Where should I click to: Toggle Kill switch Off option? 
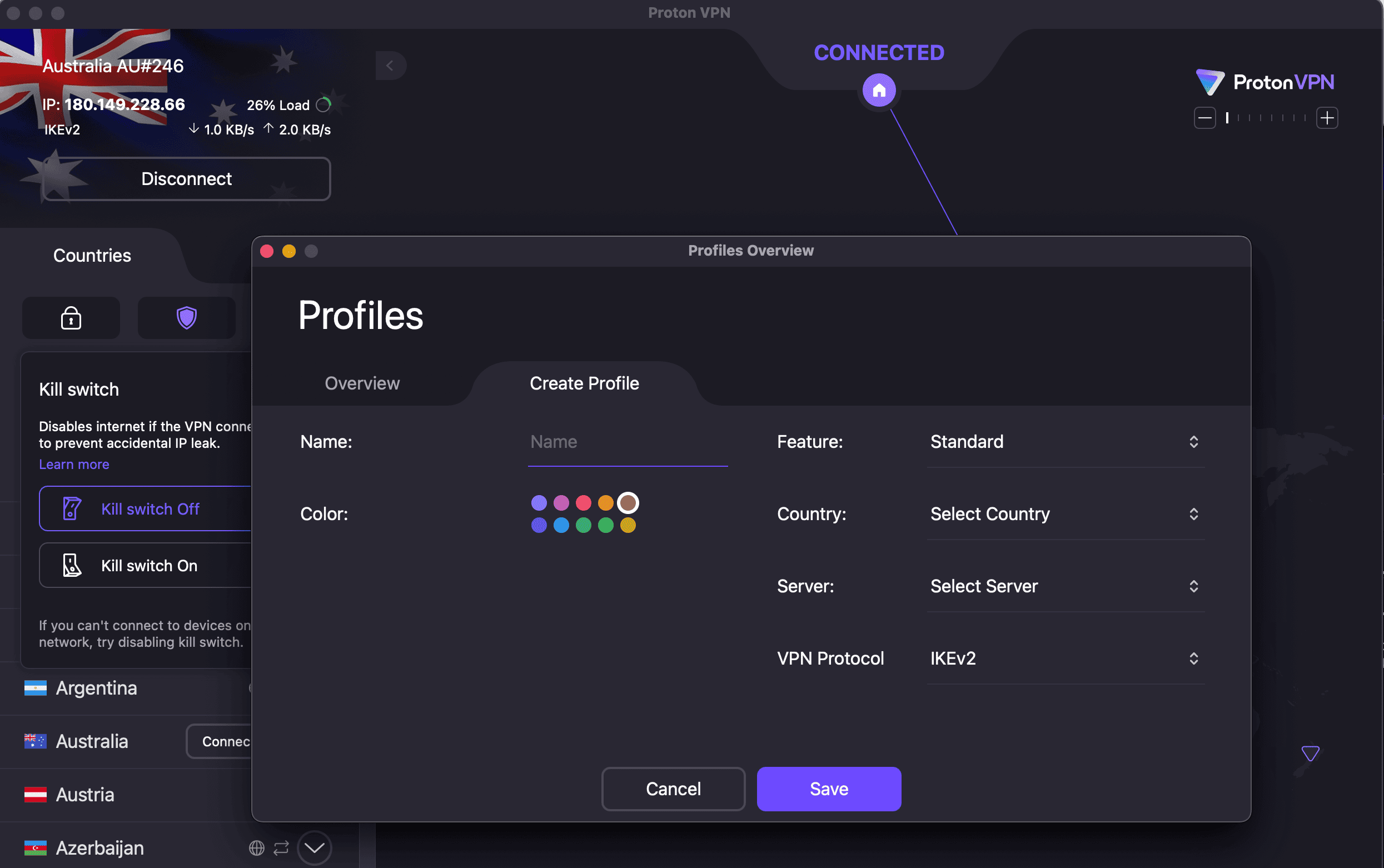(151, 508)
